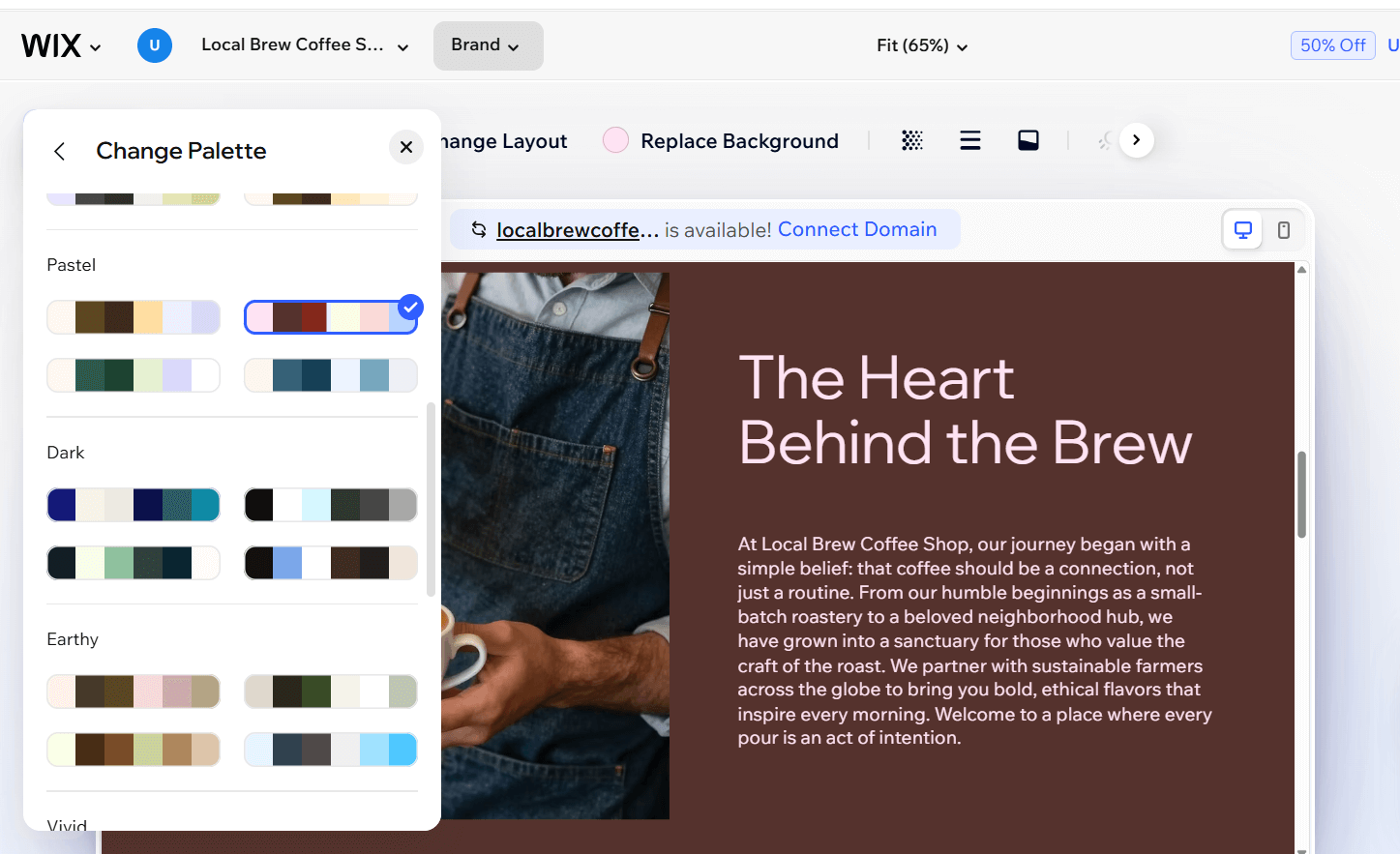The height and width of the screenshot is (854, 1400).
Task: Select the checked pink-maroon Pastel palette
Action: 330,317
